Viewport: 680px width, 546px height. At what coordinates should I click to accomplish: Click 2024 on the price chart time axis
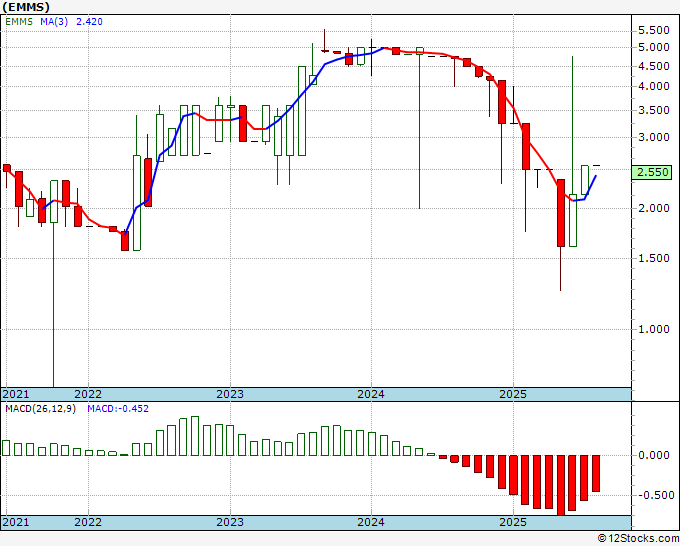coord(371,394)
